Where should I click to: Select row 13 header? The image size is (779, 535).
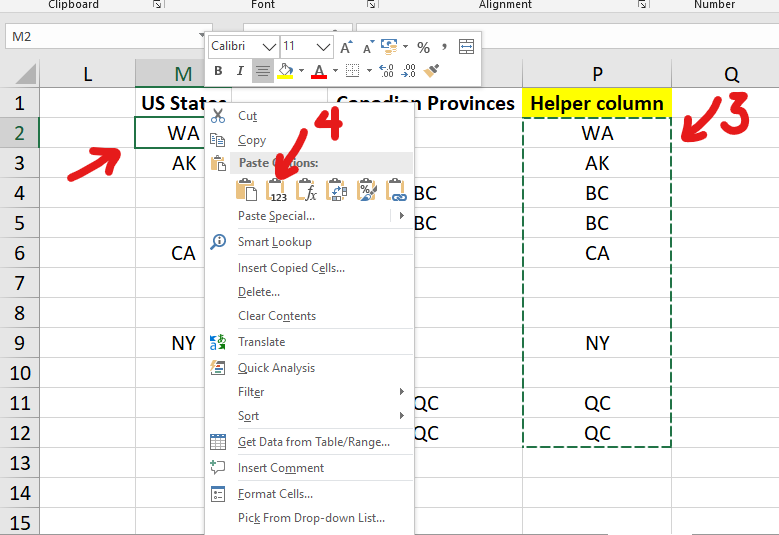coord(19,463)
